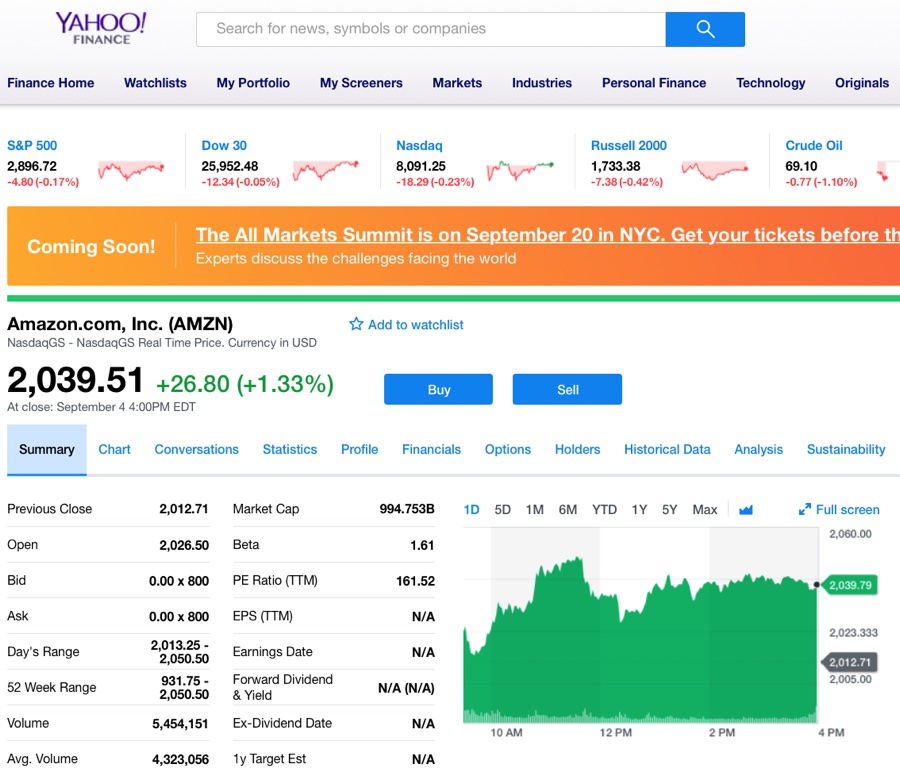
Task: Click the search magnifier icon
Action: tap(705, 30)
